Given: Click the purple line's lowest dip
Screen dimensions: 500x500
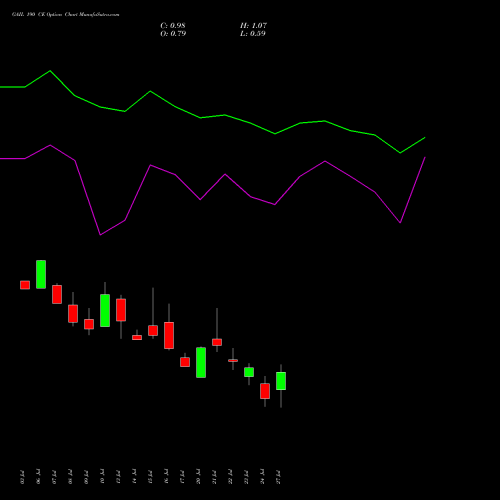Looking at the screenshot, I should tap(100, 235).
